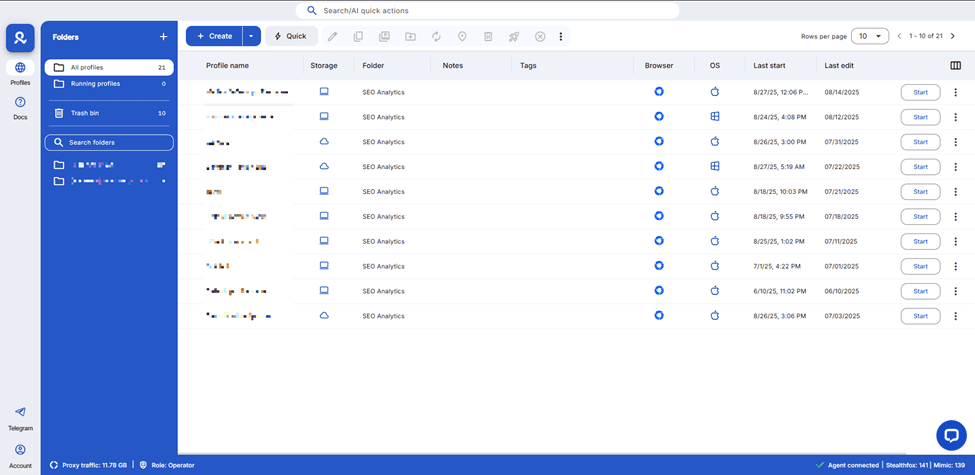This screenshot has height=475, width=975.
Task: Open the live chat bubble
Action: coord(951,435)
